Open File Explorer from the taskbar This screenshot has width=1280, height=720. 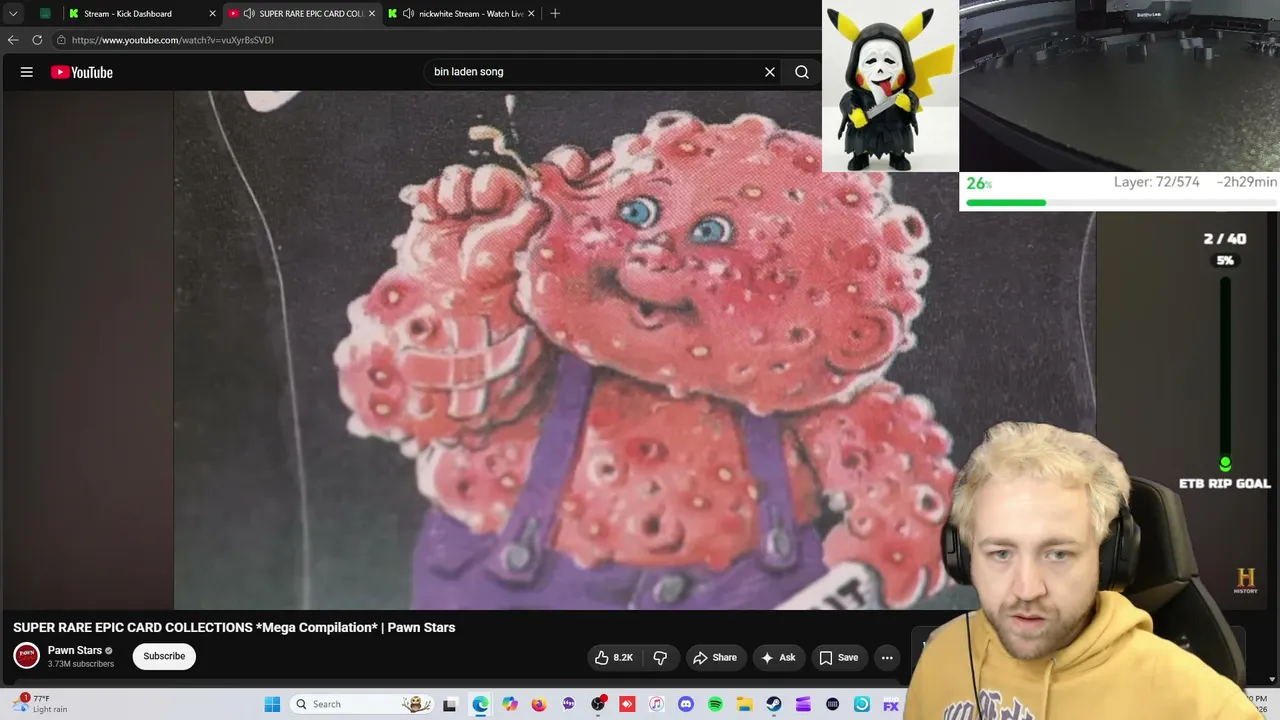[745, 704]
